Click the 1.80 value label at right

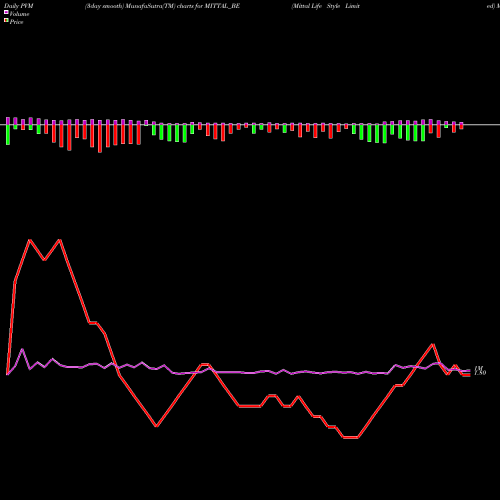click(480, 373)
